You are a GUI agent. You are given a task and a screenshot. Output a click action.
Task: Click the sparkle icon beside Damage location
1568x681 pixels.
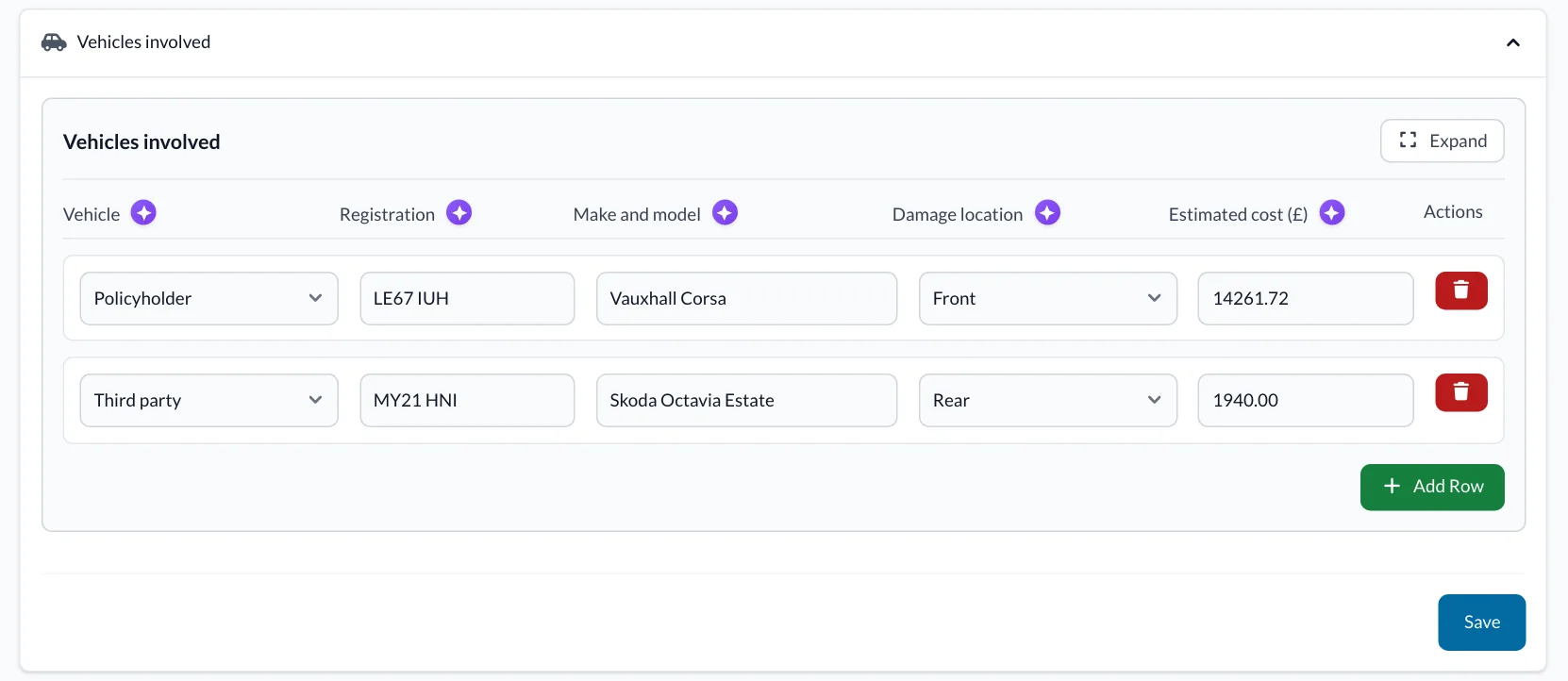click(x=1047, y=213)
